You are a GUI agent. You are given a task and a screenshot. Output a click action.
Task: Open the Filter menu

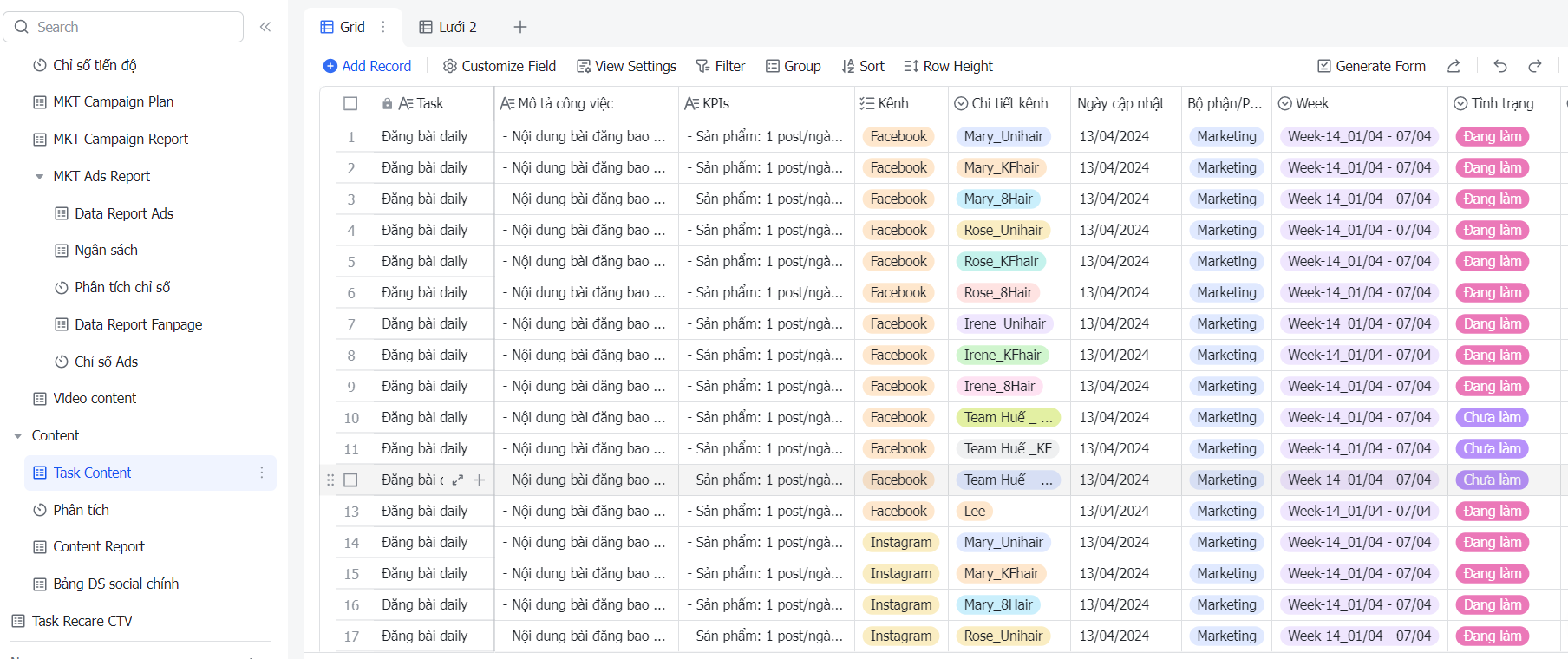tap(720, 66)
